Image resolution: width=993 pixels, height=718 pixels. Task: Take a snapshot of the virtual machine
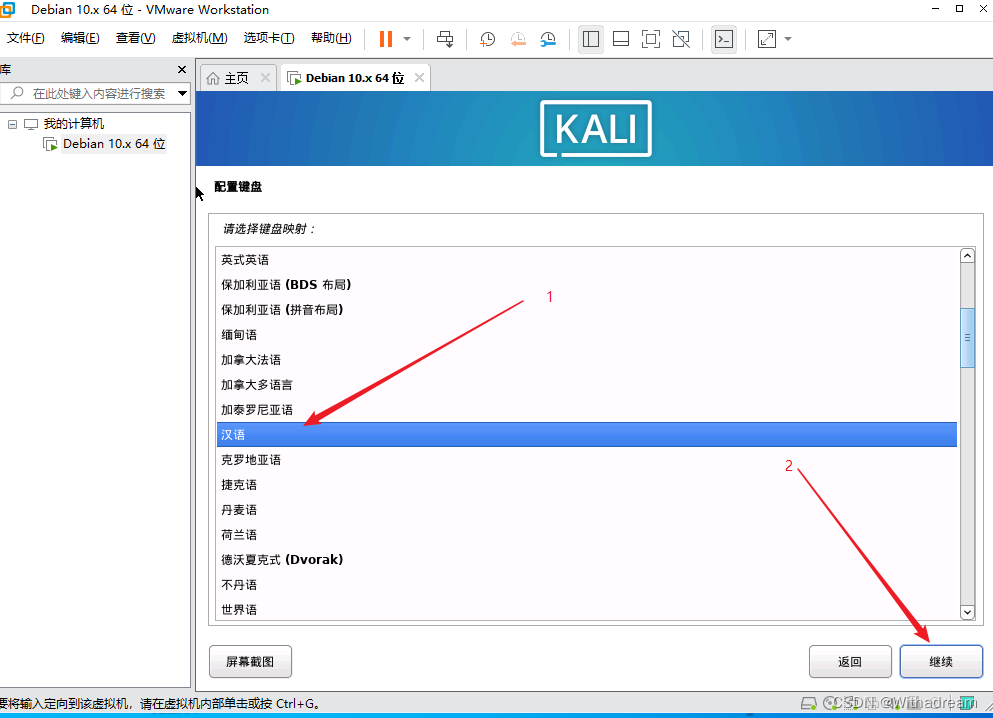click(x=487, y=39)
